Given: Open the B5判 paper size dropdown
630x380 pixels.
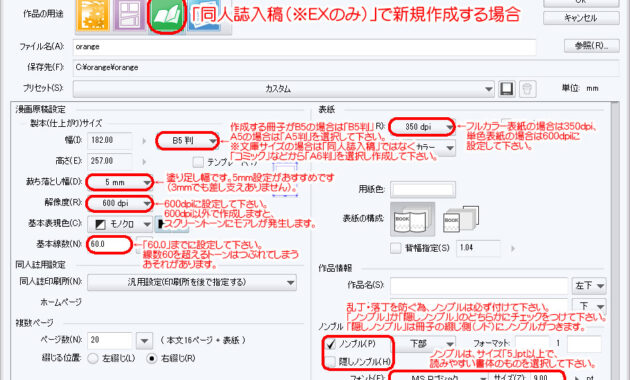Looking at the screenshot, I should [188, 141].
